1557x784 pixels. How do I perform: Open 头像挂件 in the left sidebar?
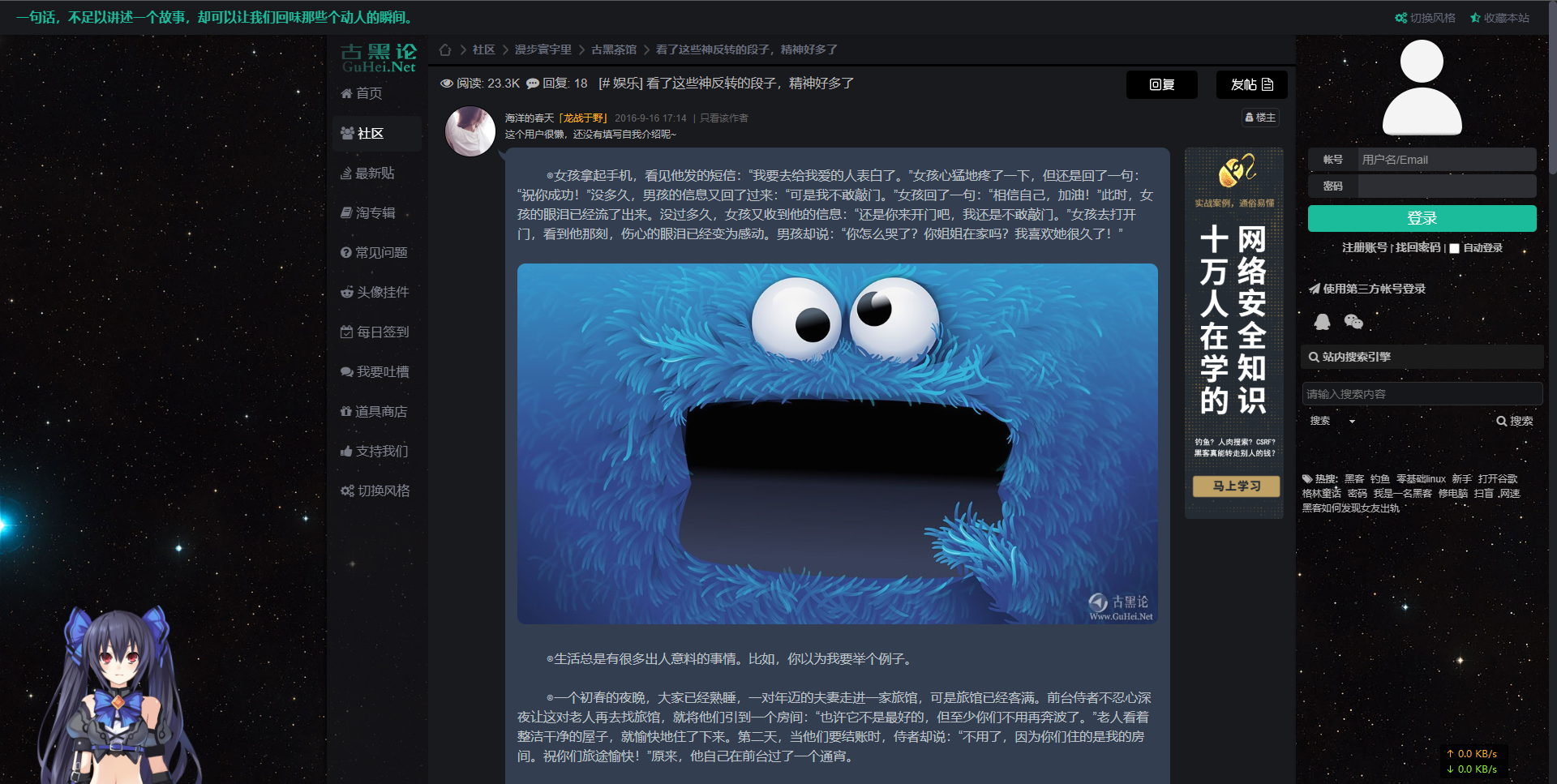click(x=375, y=293)
